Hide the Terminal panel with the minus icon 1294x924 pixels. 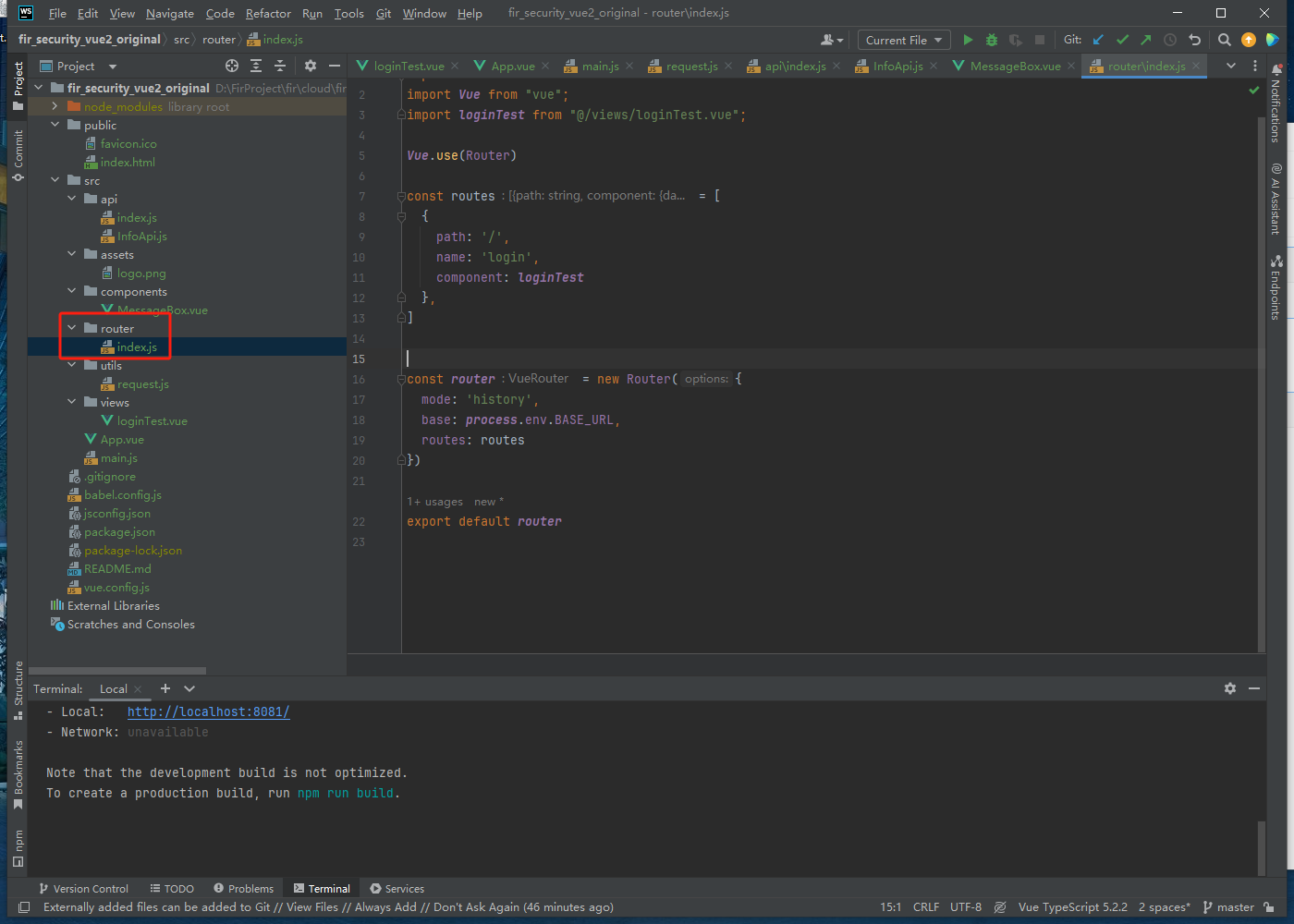(1254, 688)
